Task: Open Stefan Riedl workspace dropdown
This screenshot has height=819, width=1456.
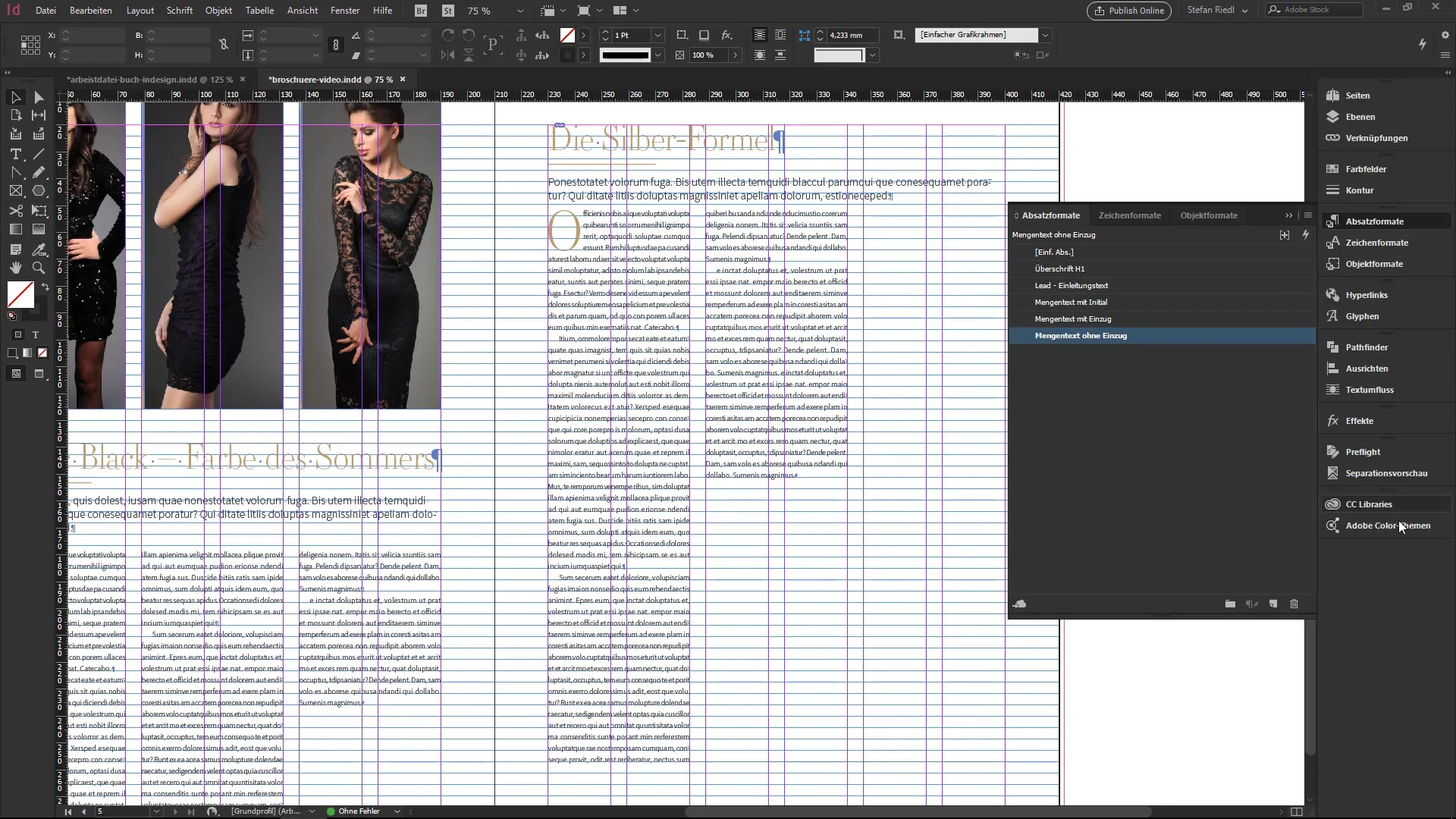Action: coord(1217,11)
